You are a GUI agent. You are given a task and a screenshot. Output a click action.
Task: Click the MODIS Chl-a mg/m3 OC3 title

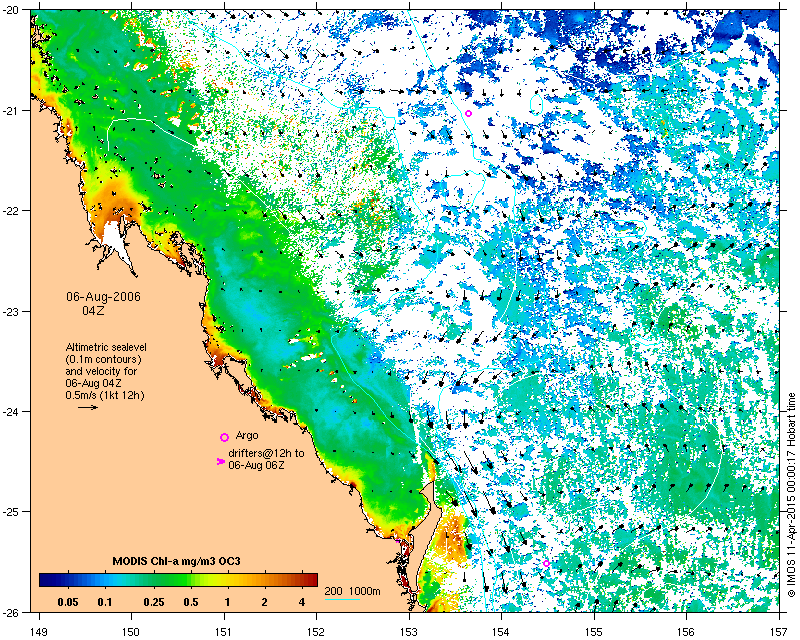point(177,561)
